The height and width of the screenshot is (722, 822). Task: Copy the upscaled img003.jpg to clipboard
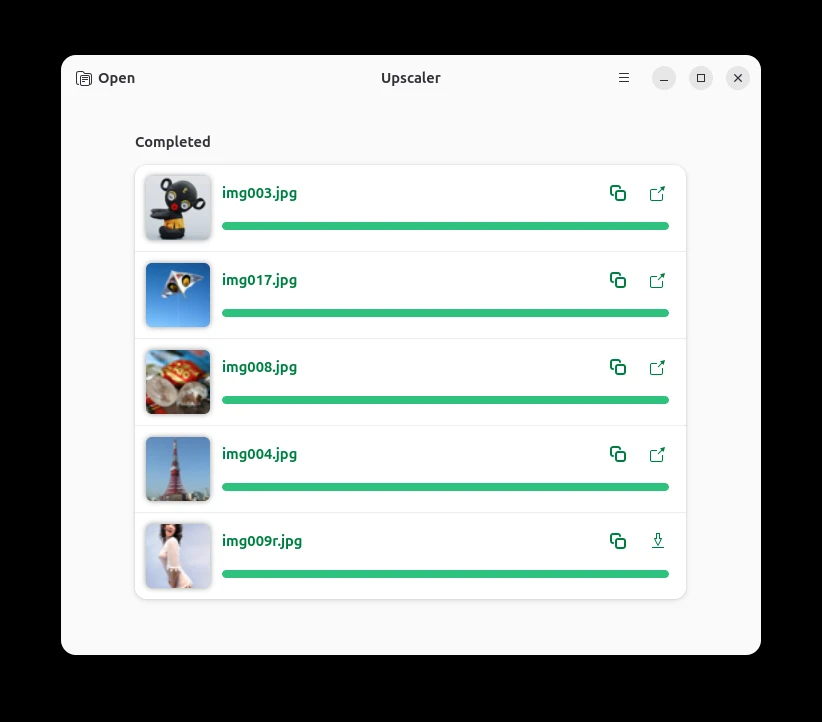[618, 193]
